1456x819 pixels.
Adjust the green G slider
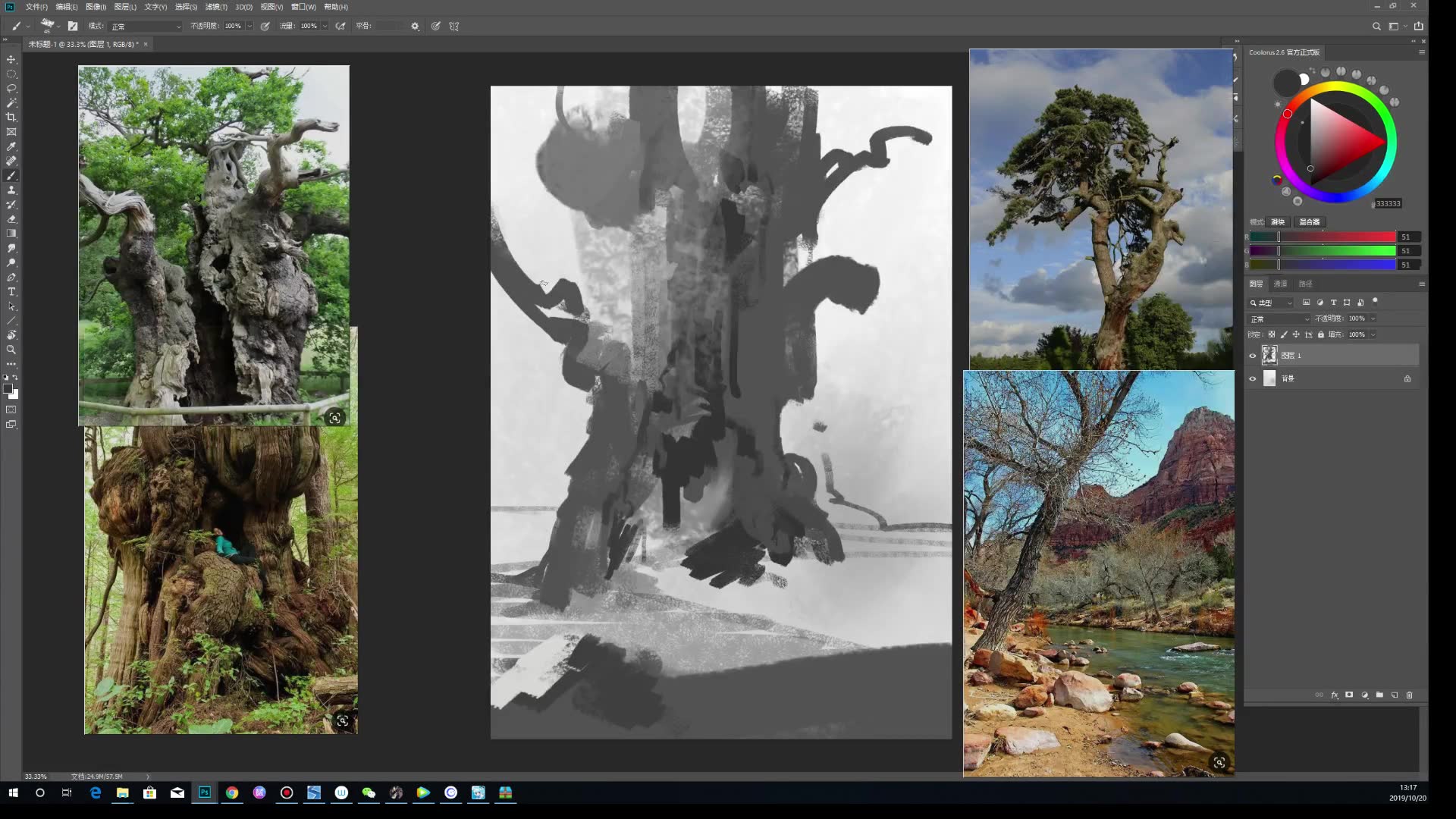pyautogui.click(x=1323, y=251)
